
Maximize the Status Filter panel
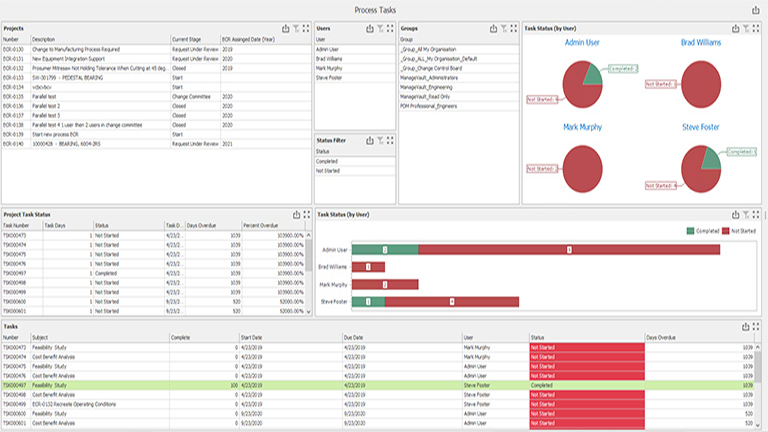click(390, 141)
